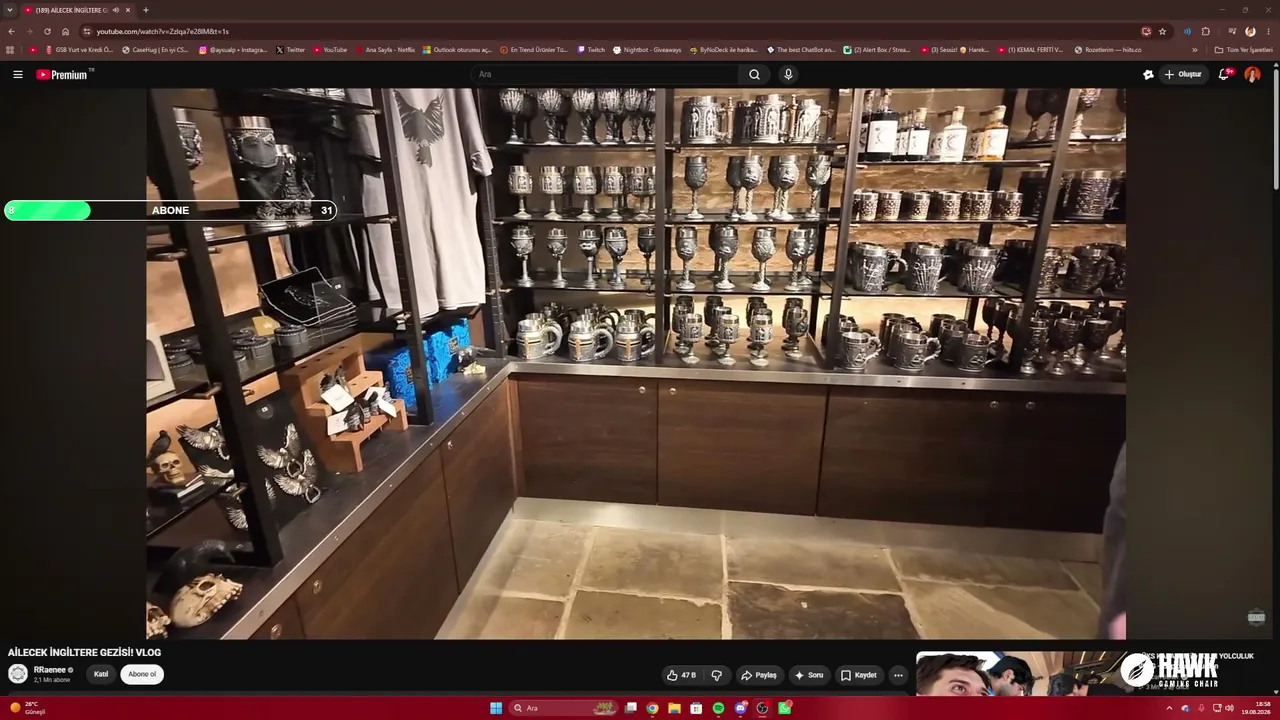The height and width of the screenshot is (720, 1280).
Task: Click the Windows taskbar search box
Action: (x=562, y=708)
